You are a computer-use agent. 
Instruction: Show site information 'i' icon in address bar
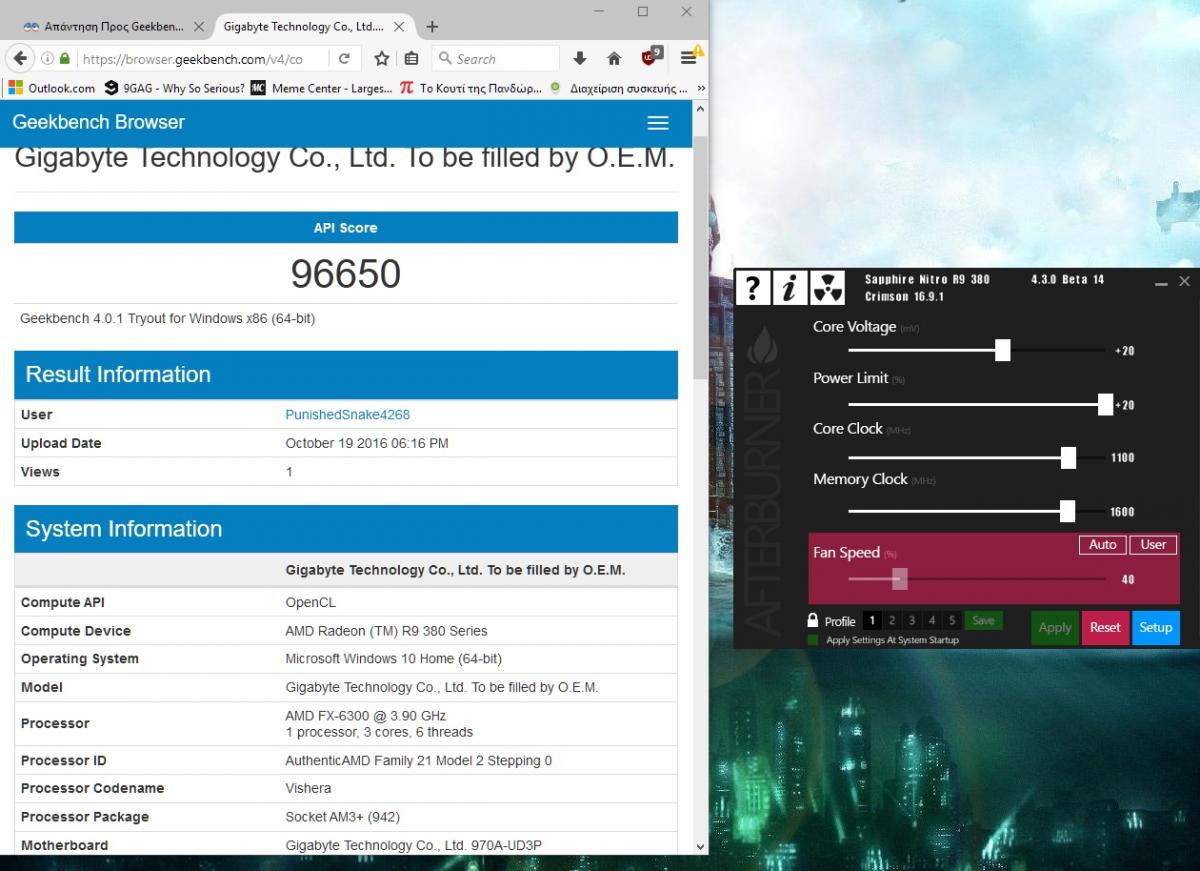[47, 58]
